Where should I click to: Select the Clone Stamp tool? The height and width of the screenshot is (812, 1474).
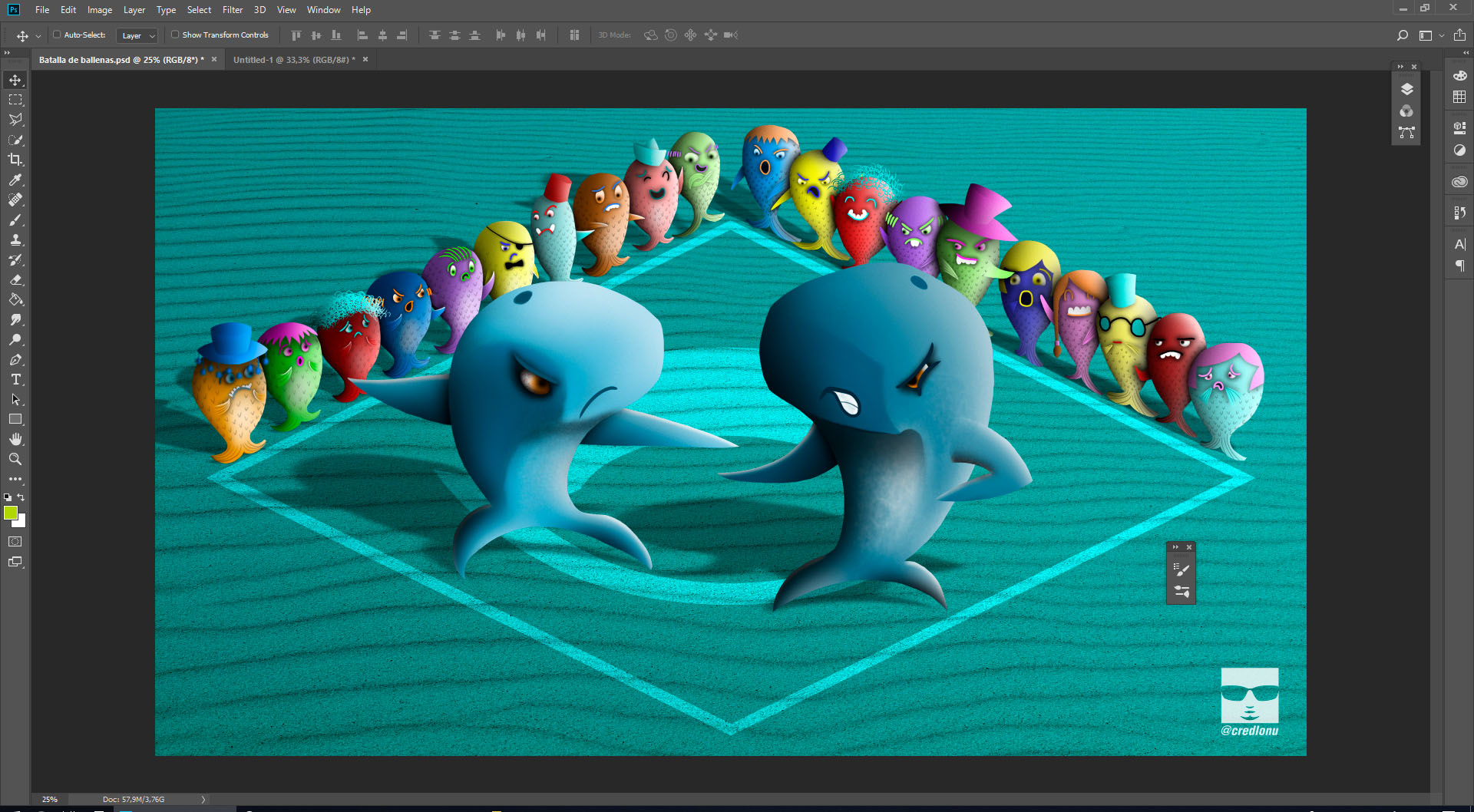pos(15,239)
